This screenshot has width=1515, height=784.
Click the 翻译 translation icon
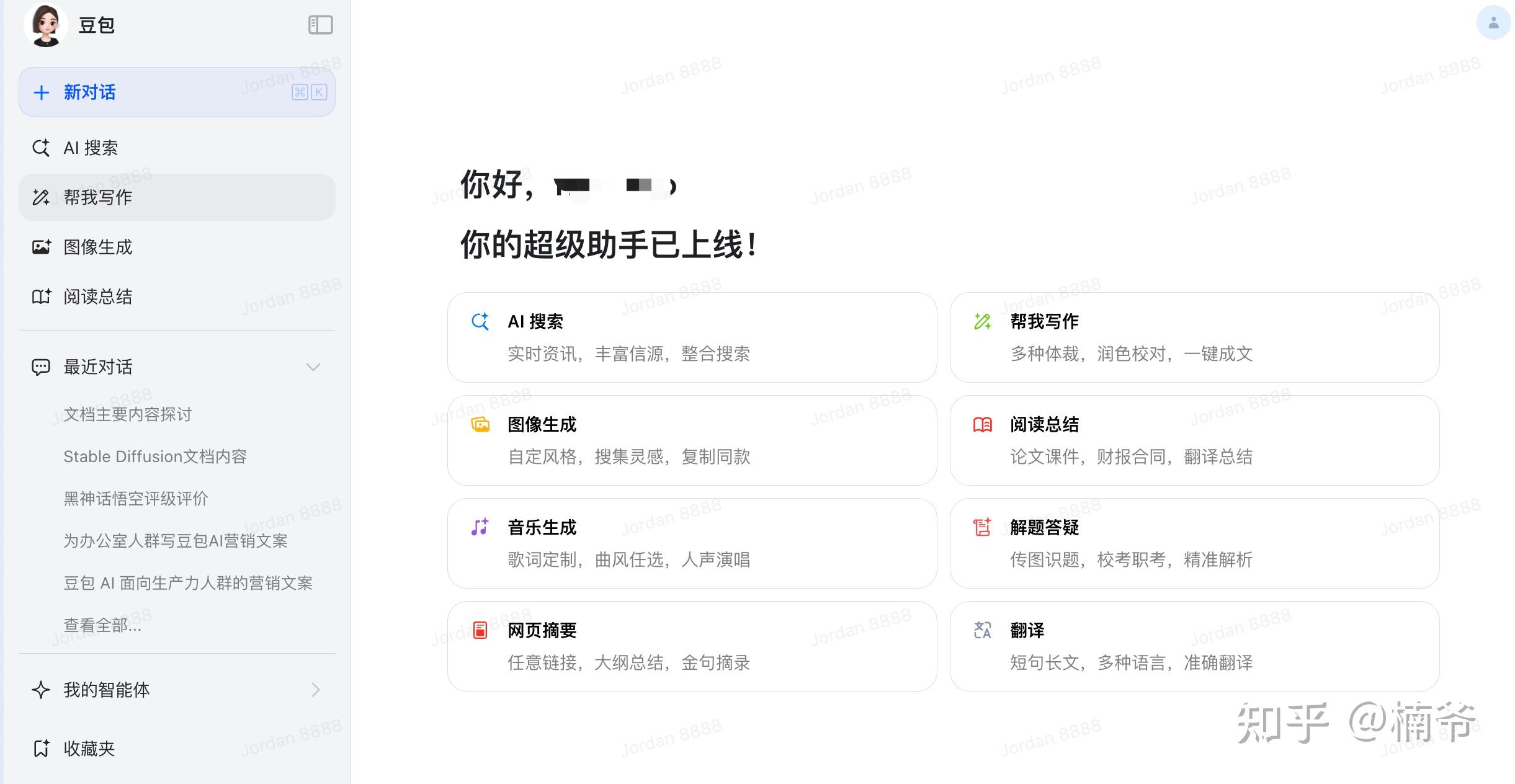pos(982,630)
